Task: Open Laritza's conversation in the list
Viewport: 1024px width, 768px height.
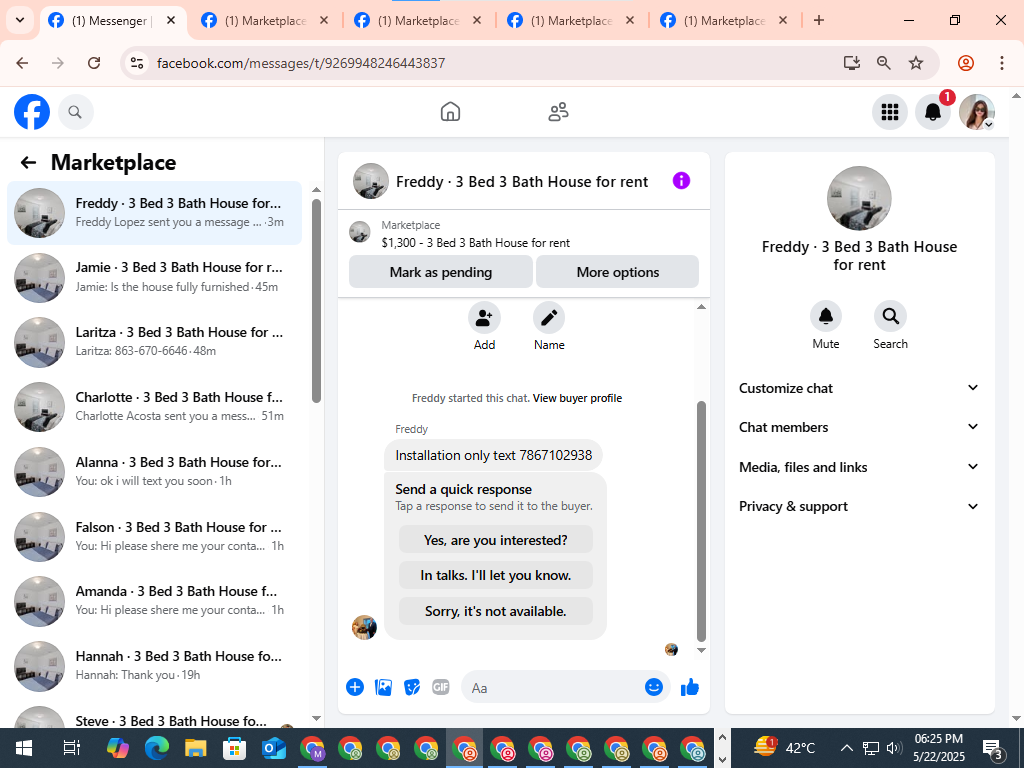Action: [x=155, y=342]
